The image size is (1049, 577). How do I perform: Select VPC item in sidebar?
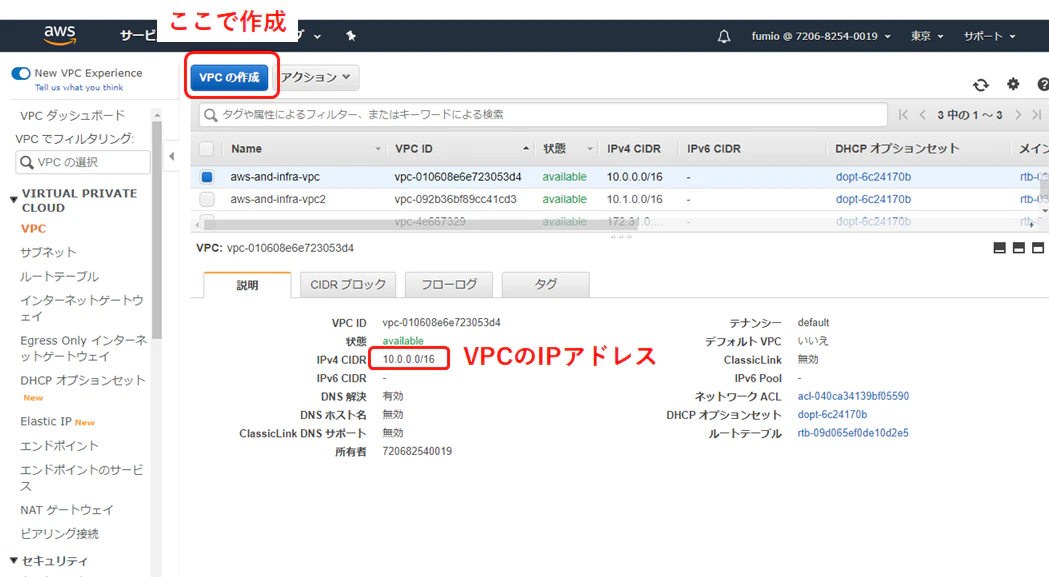(33, 229)
